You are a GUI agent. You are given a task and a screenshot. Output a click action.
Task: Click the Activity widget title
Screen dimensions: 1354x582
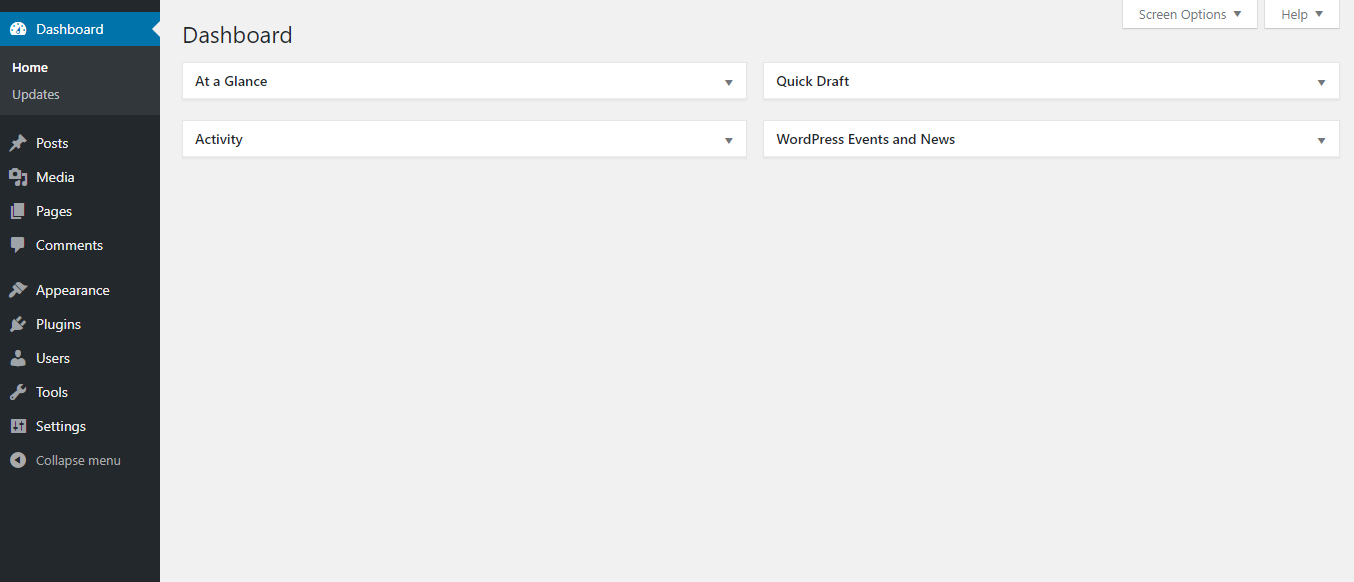coord(219,139)
